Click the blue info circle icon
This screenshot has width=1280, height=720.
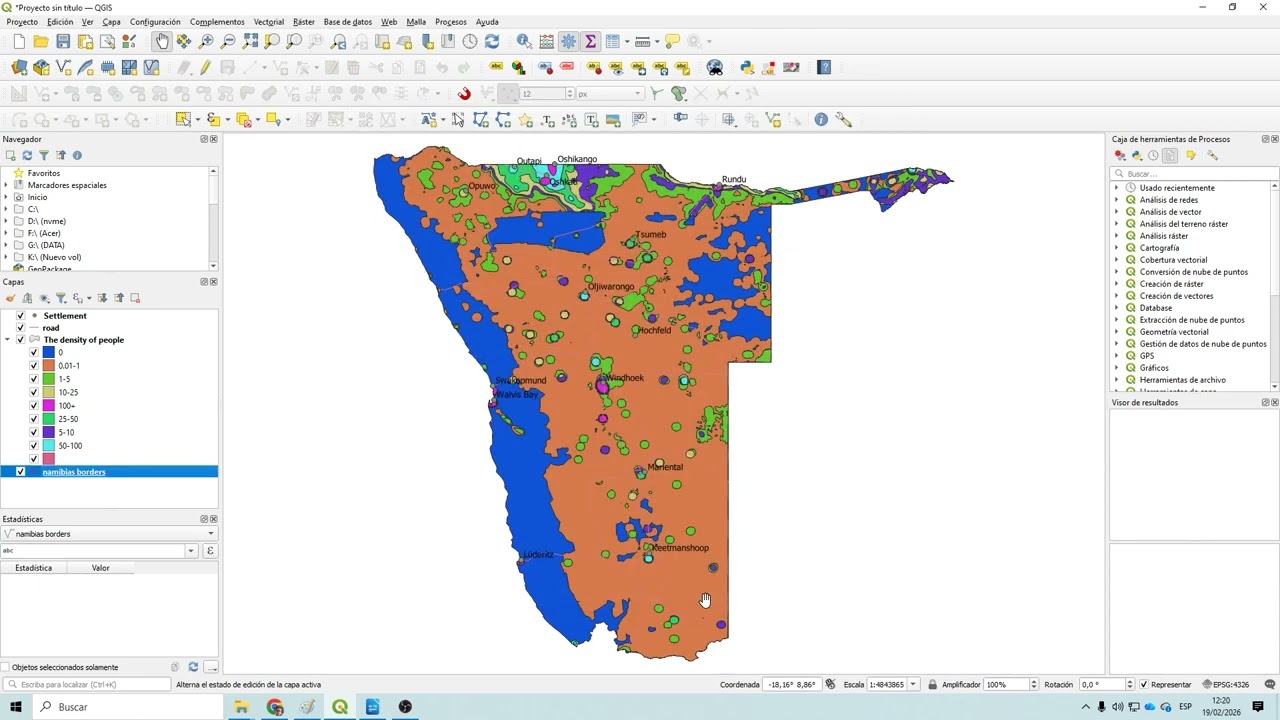coord(821,119)
